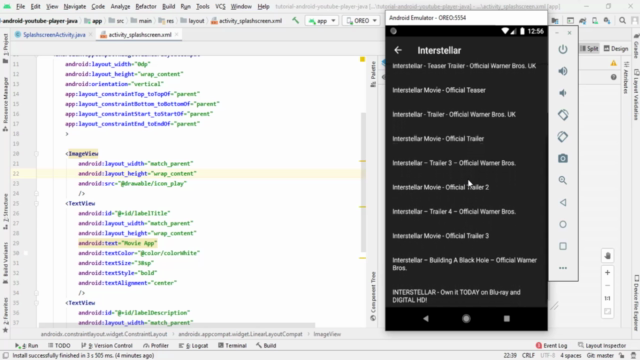
Task: Open the app run configuration dropdown
Action: click(322, 20)
